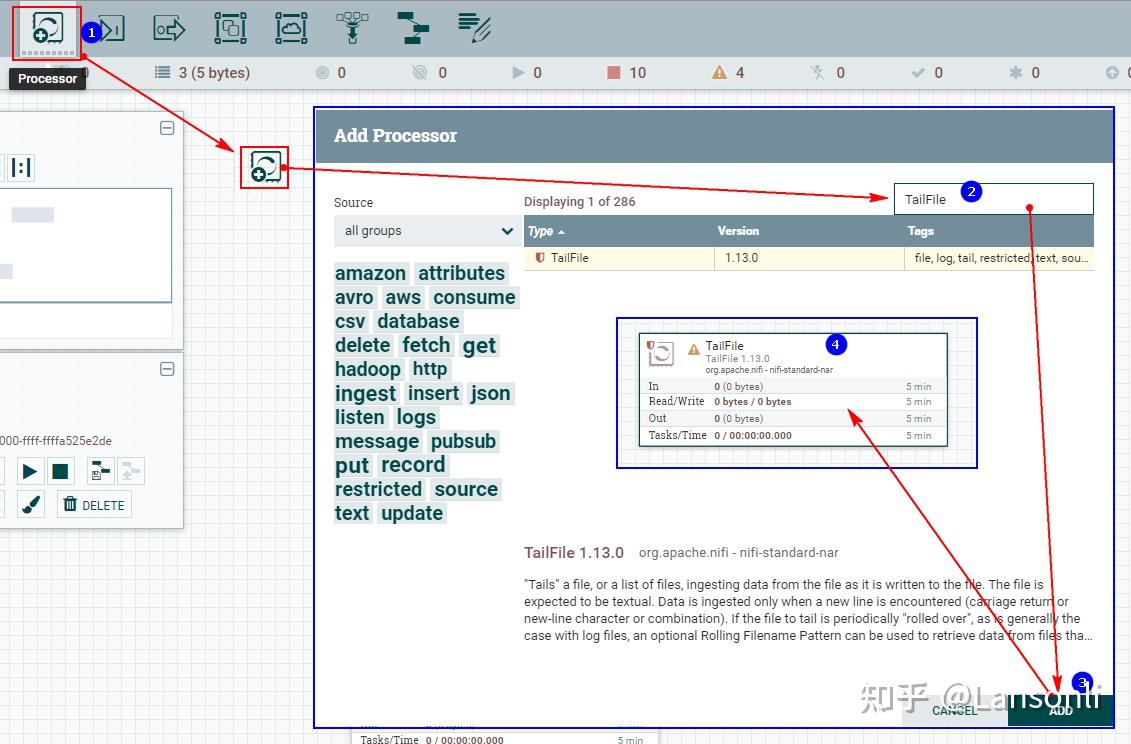The height and width of the screenshot is (744, 1131).
Task: Click the restricted shield icon beside TailFile
Action: pos(540,258)
